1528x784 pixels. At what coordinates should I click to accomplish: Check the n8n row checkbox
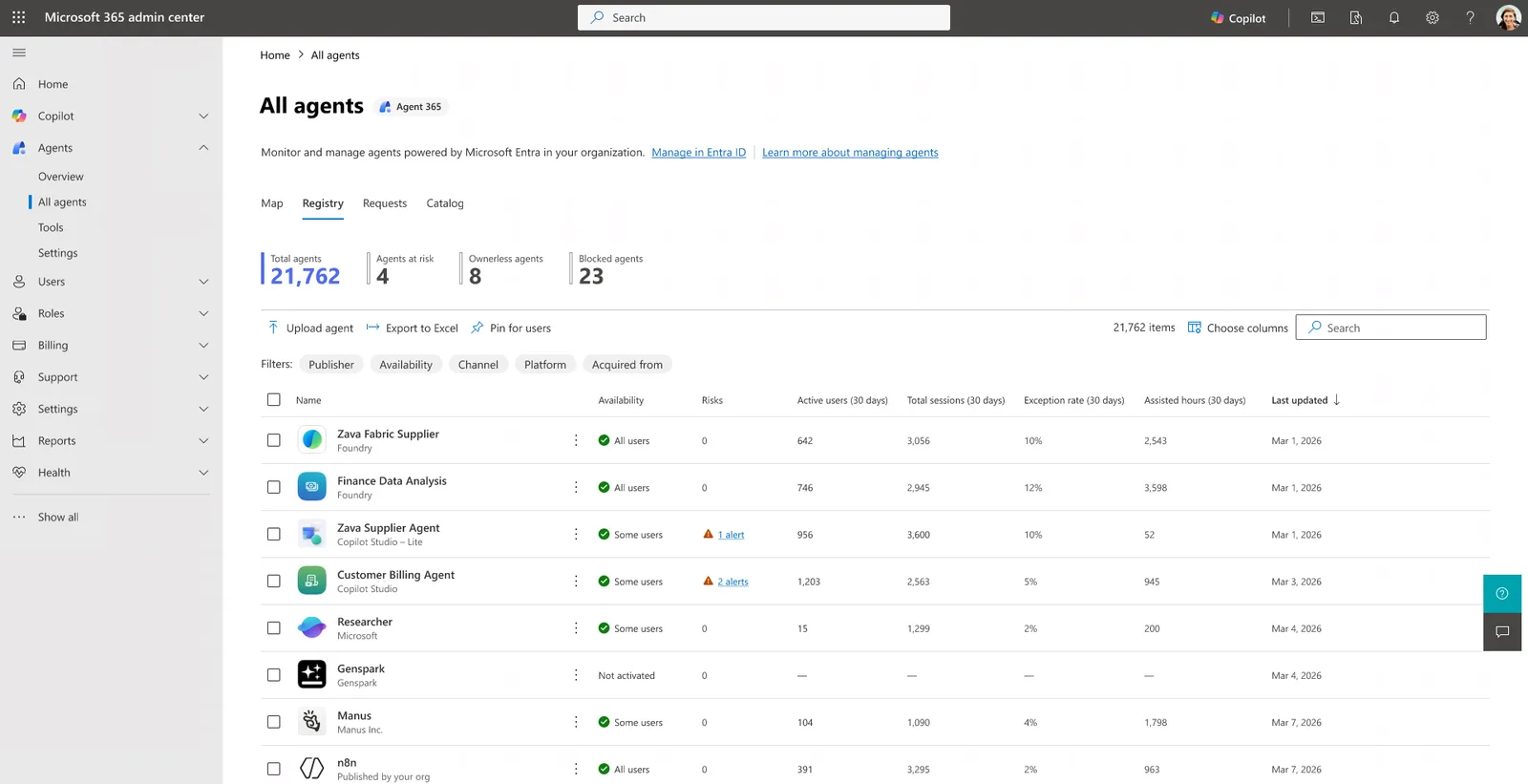click(x=274, y=768)
